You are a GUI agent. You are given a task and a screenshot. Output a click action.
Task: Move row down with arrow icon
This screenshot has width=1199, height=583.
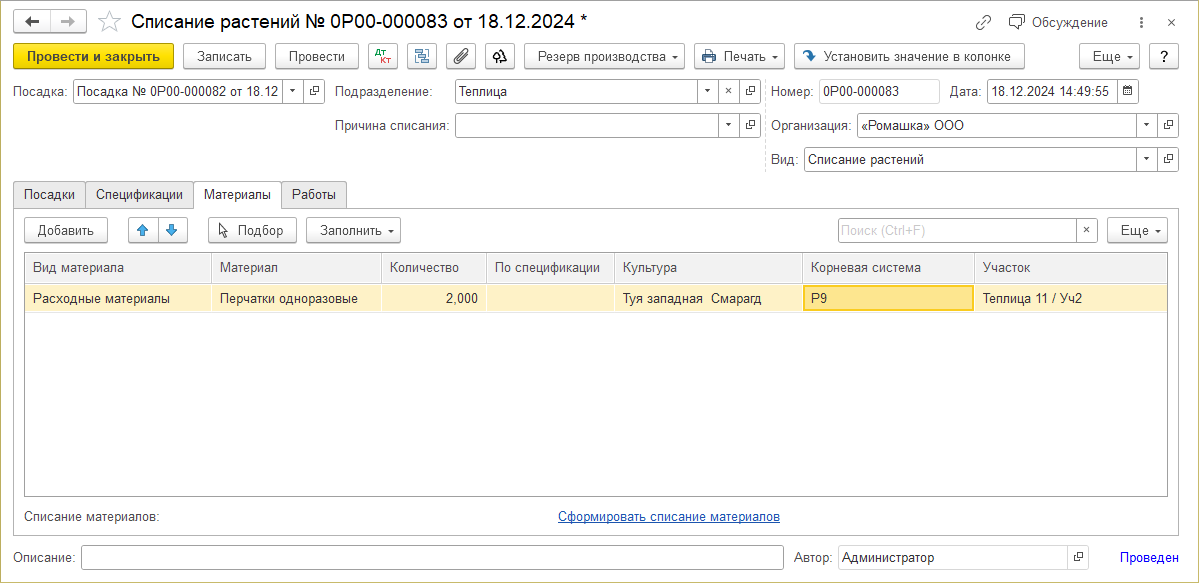[x=171, y=230]
